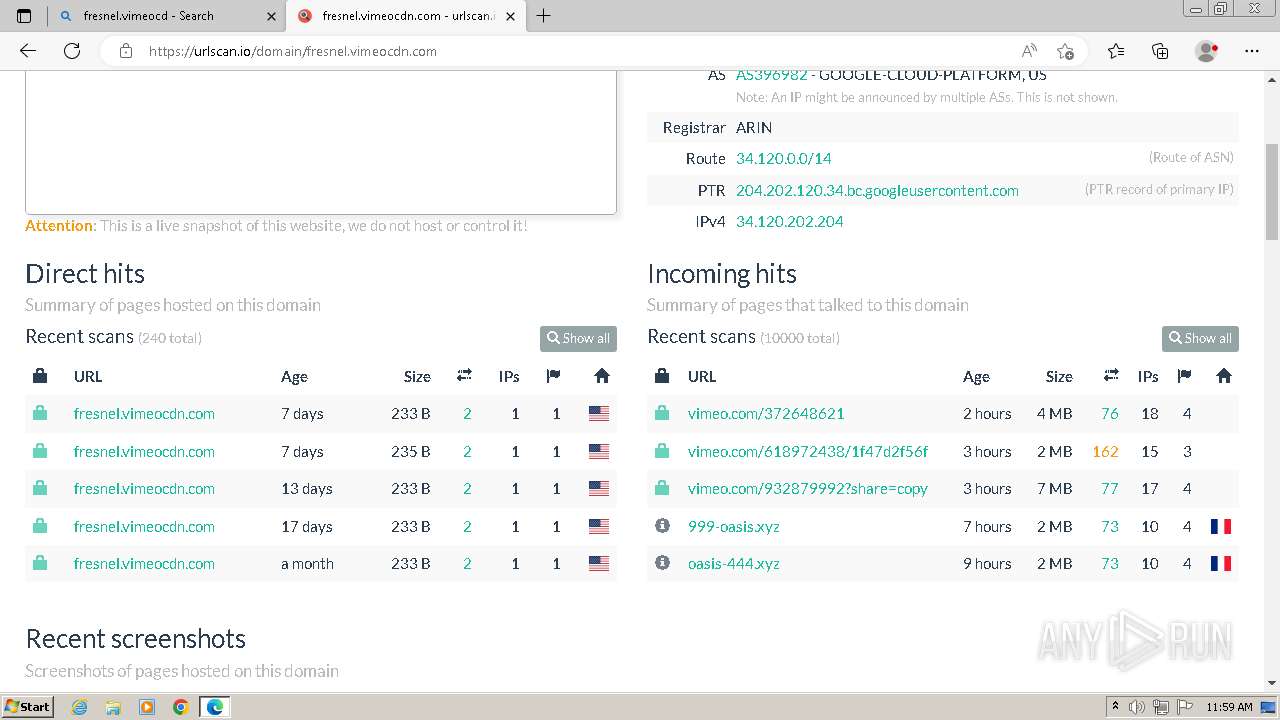
Task: Click the URL column header in Incoming hits
Action: tap(702, 376)
